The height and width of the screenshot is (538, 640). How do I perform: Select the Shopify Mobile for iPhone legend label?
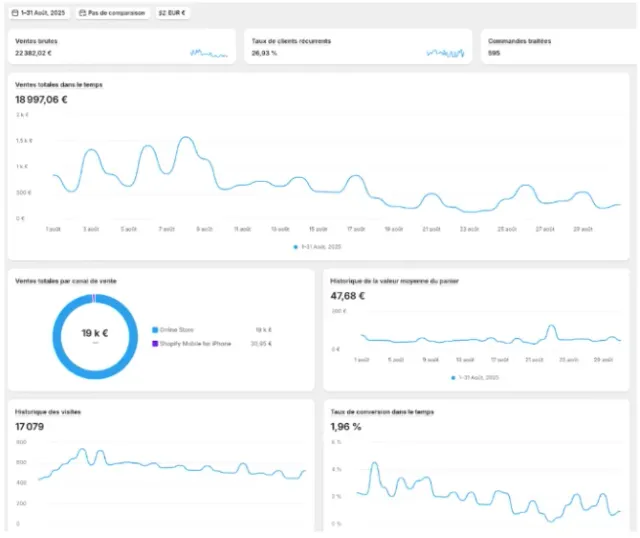pyautogui.click(x=196, y=344)
